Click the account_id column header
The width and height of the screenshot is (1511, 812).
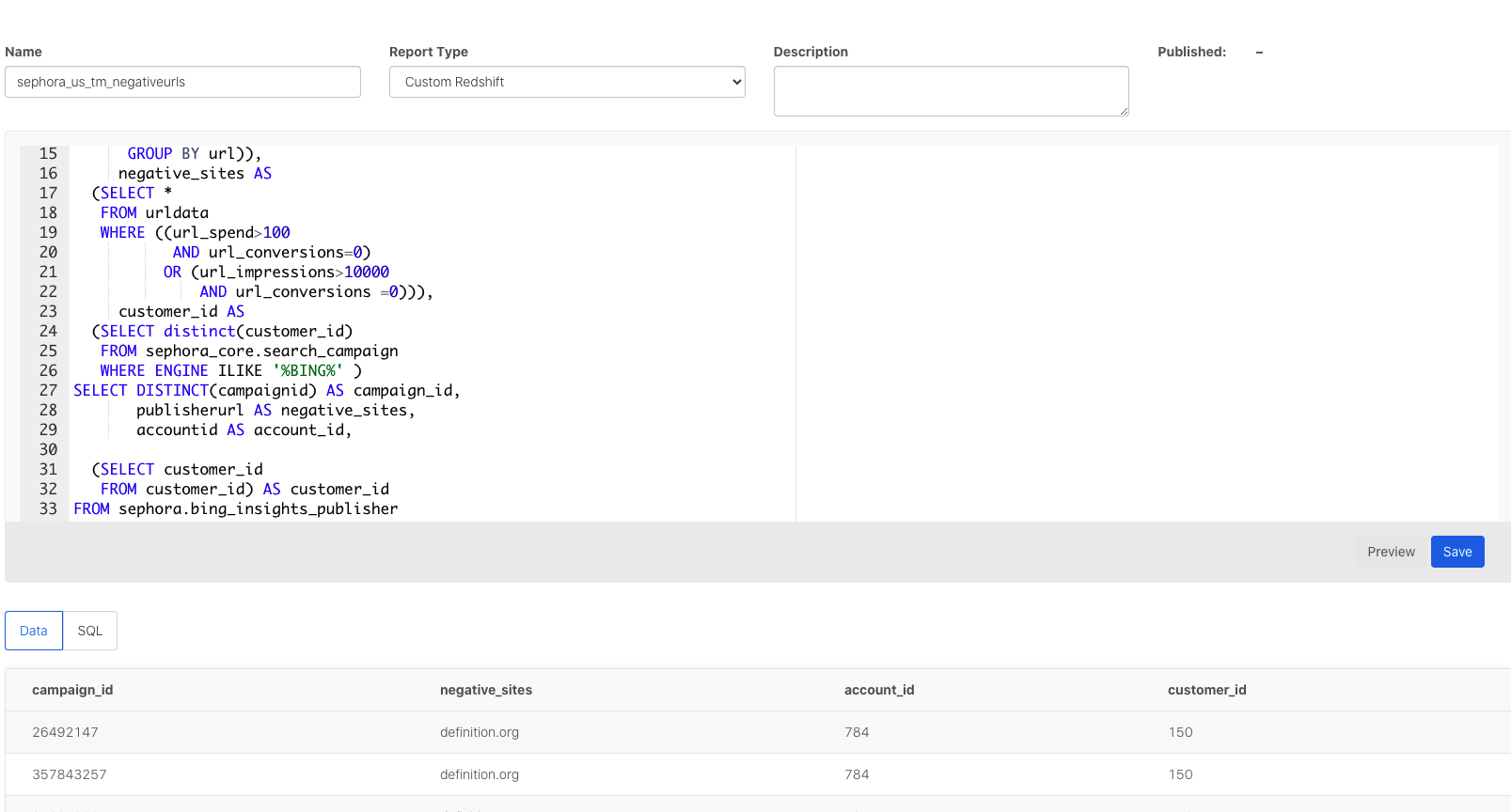pyautogui.click(x=879, y=690)
